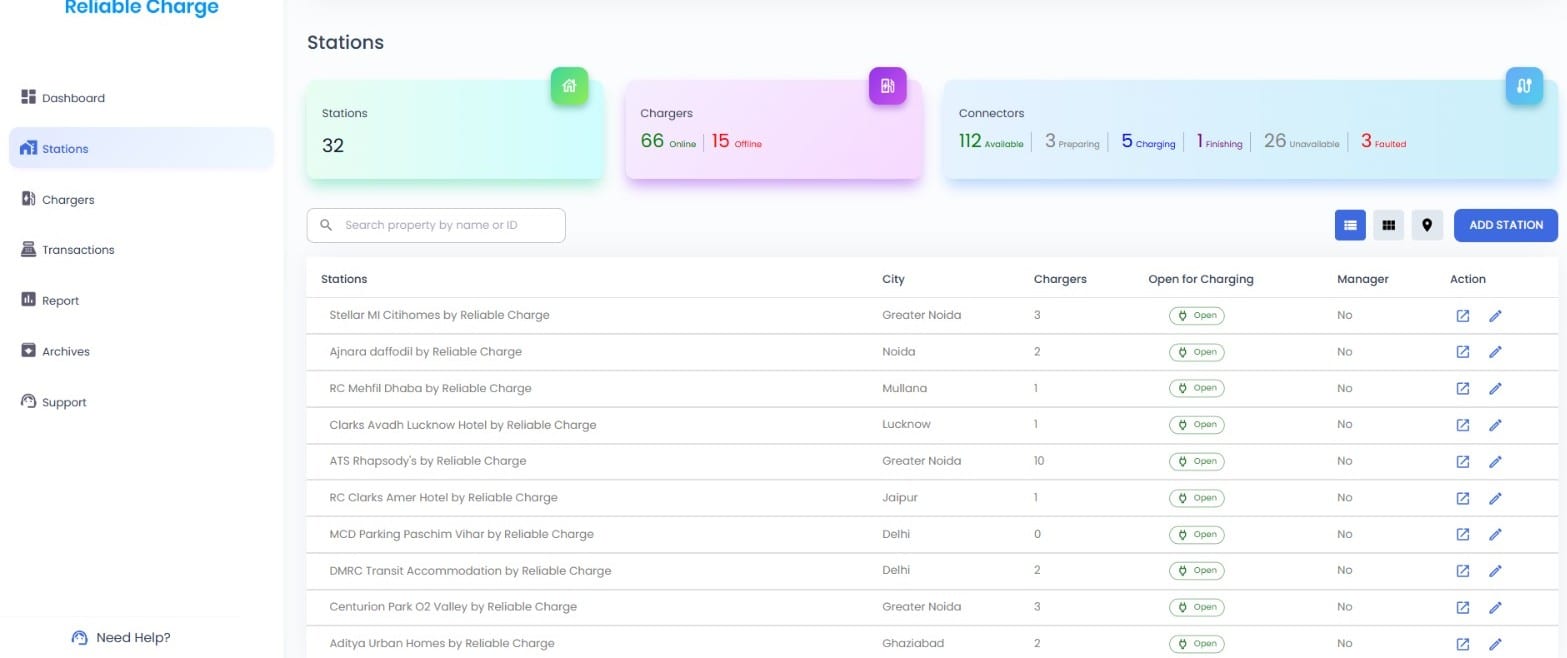Open ATS Rhapsody's station details icon
The height and width of the screenshot is (658, 1567).
(x=1463, y=462)
